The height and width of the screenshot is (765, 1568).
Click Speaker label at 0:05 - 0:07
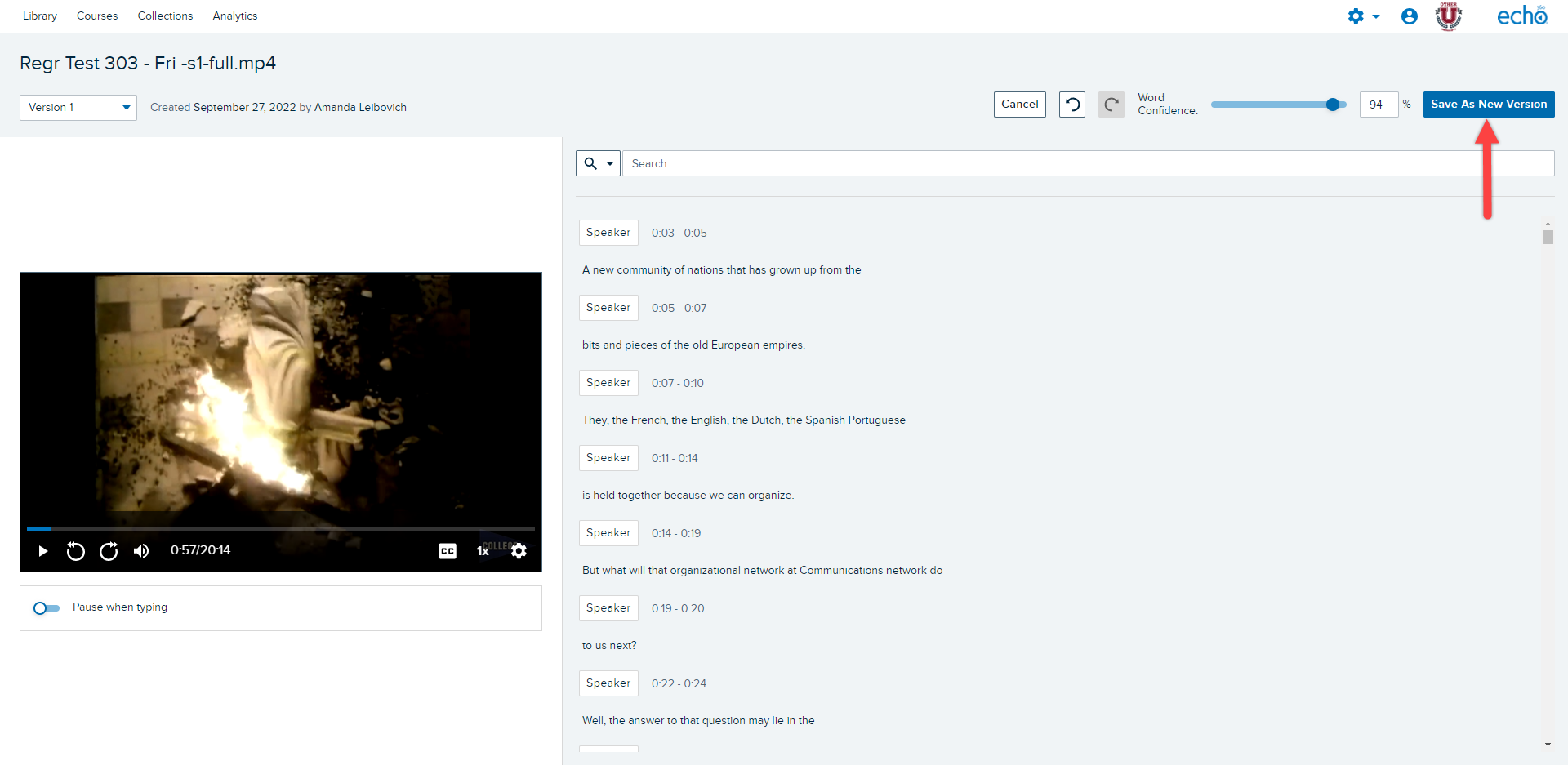click(x=608, y=308)
